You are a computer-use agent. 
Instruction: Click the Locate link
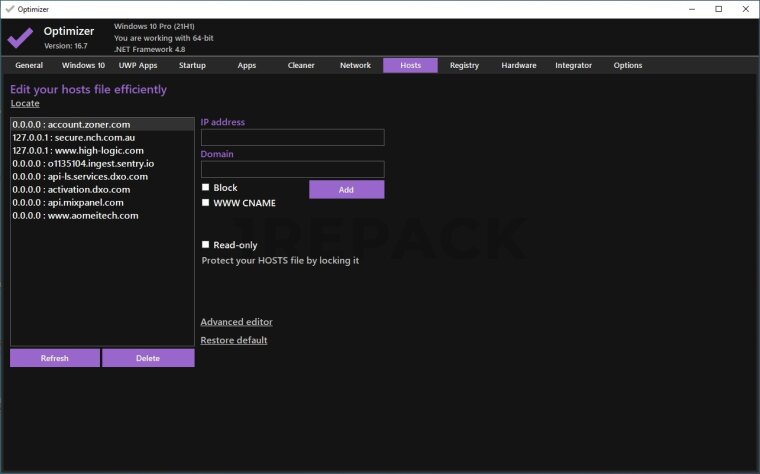pos(24,103)
